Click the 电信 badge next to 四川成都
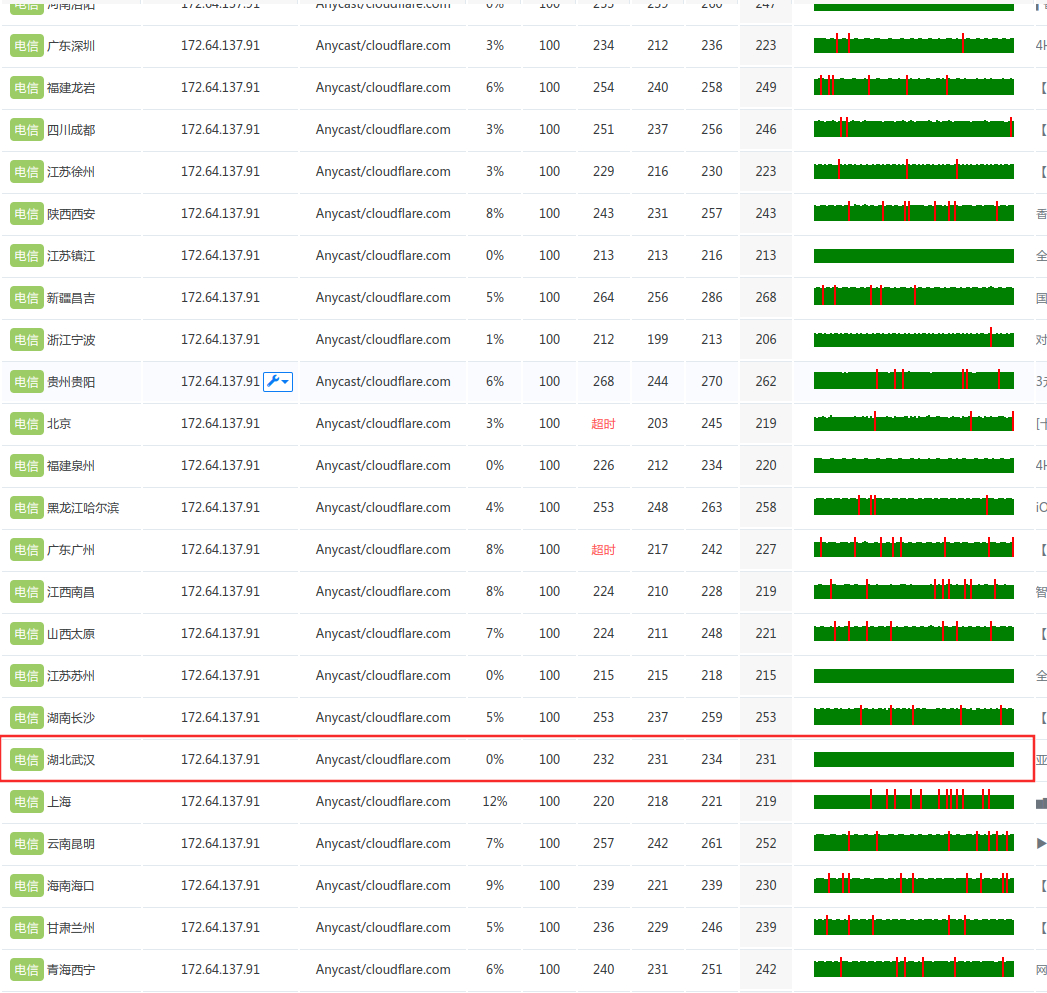 click(26, 130)
